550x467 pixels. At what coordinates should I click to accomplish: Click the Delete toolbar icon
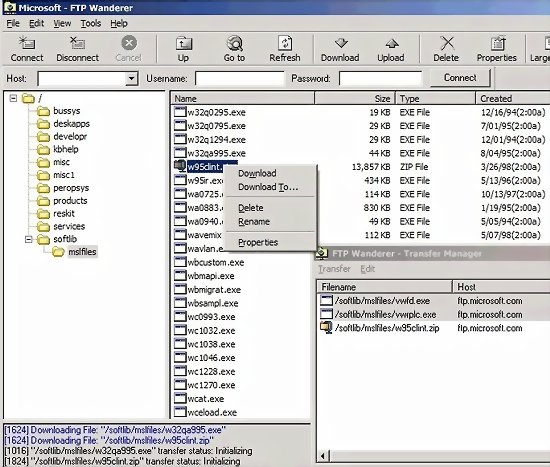click(x=447, y=43)
